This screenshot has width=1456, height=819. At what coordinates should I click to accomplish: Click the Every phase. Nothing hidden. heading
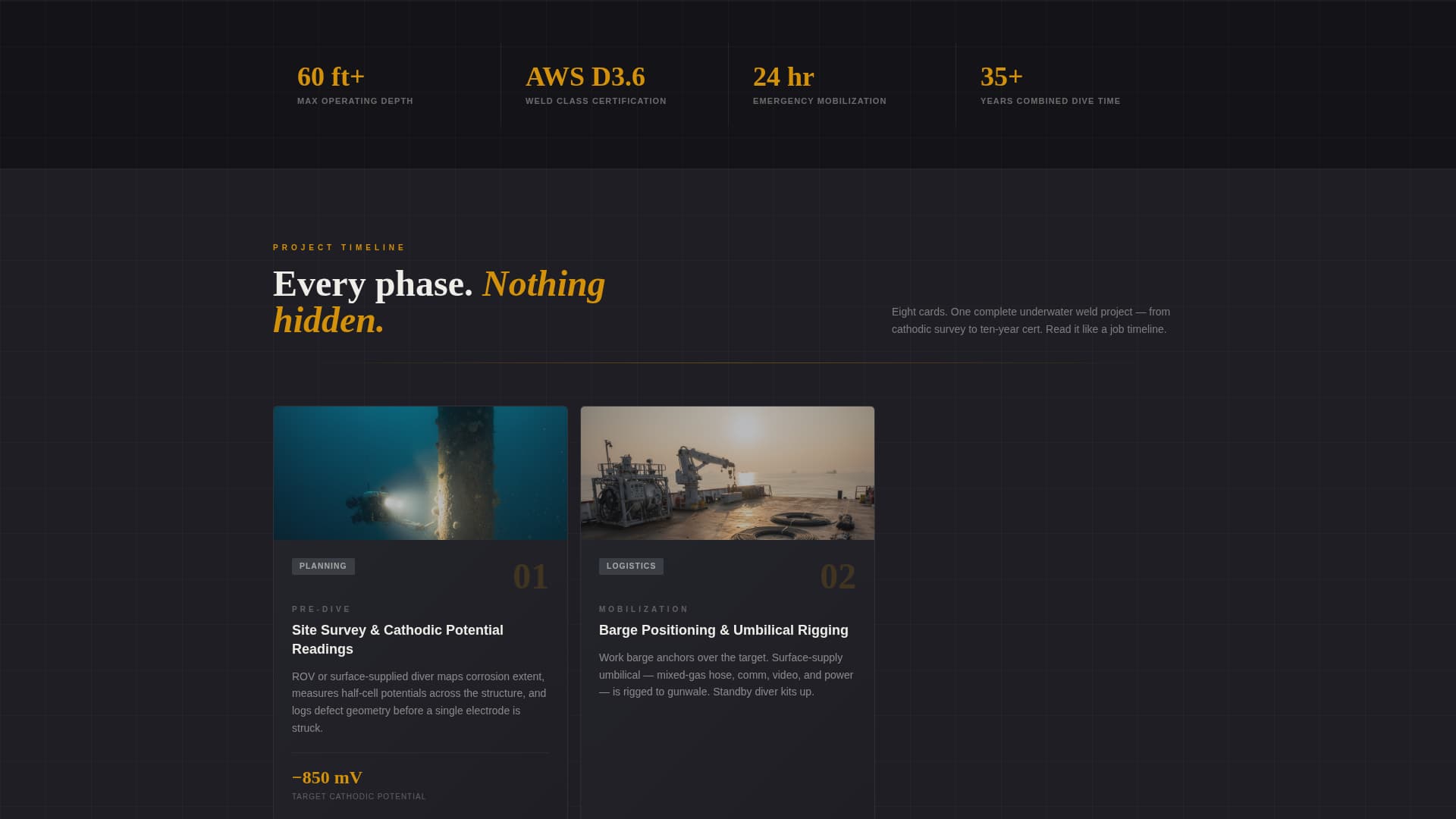tap(439, 302)
